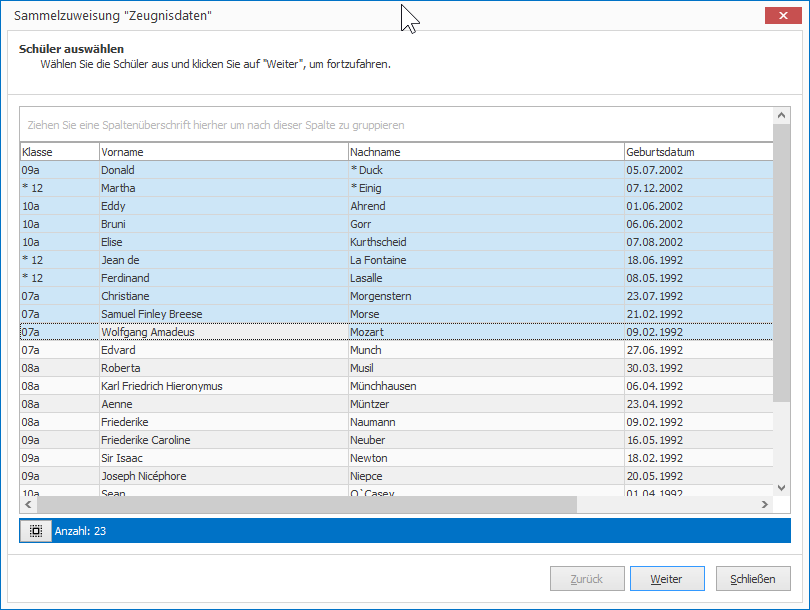Close the Sammelzuweisung dialog with the red X

(x=783, y=15)
